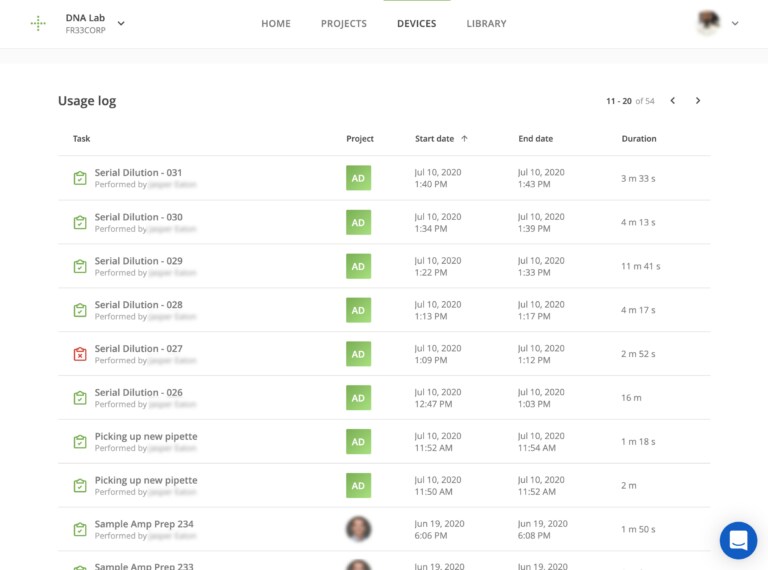The image size is (768, 570).
Task: Click the failed status icon for Serial Dilution - 027
Action: (x=80, y=354)
